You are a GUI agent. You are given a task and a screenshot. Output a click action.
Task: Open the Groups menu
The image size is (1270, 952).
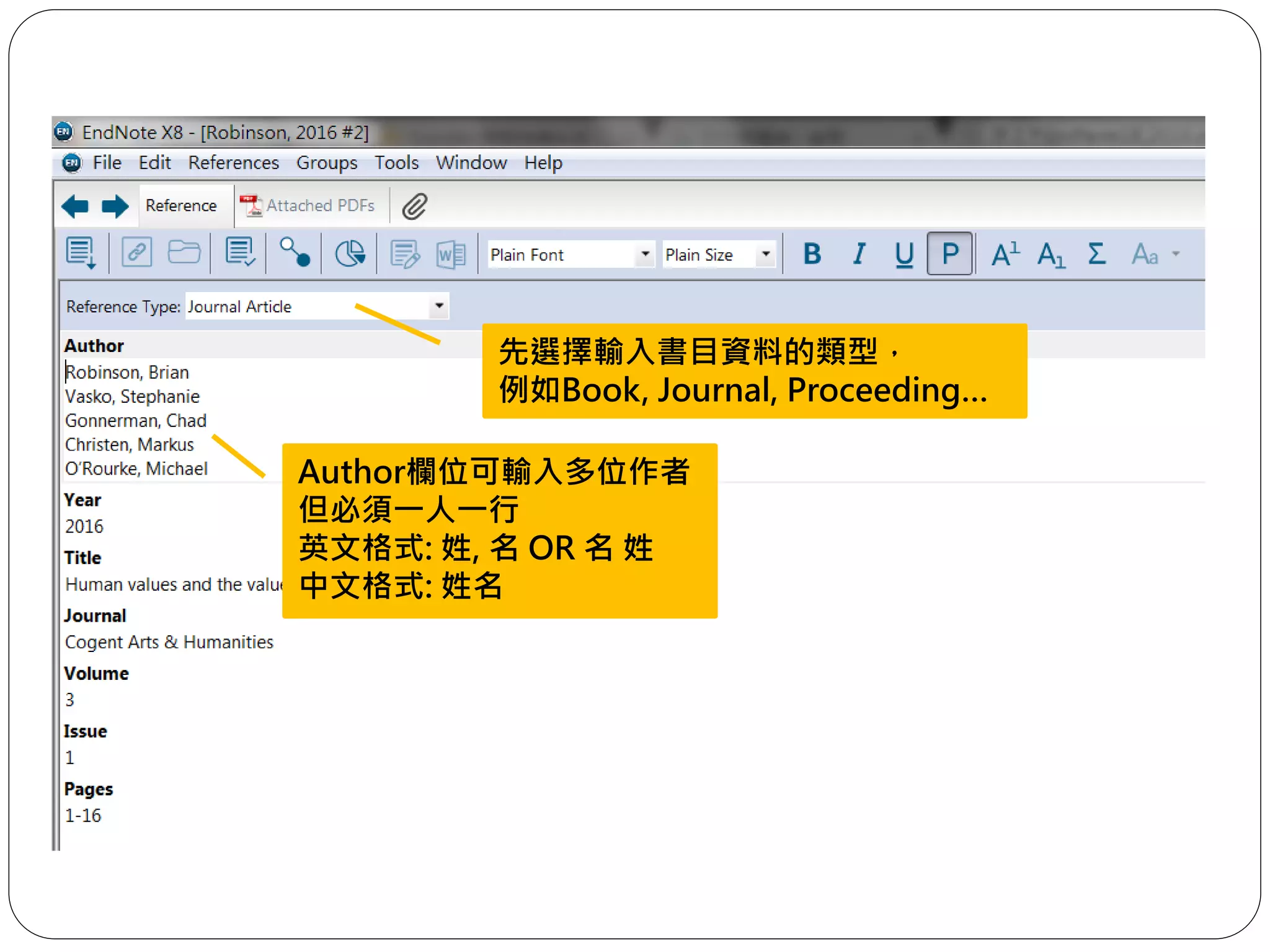327,163
